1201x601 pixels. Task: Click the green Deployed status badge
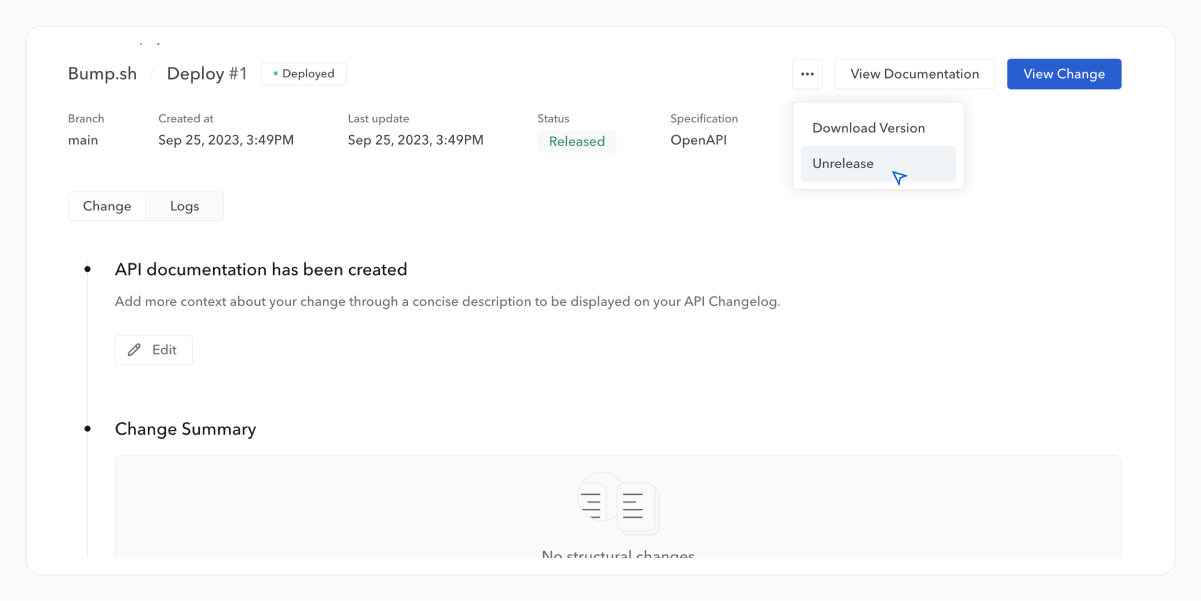[304, 74]
